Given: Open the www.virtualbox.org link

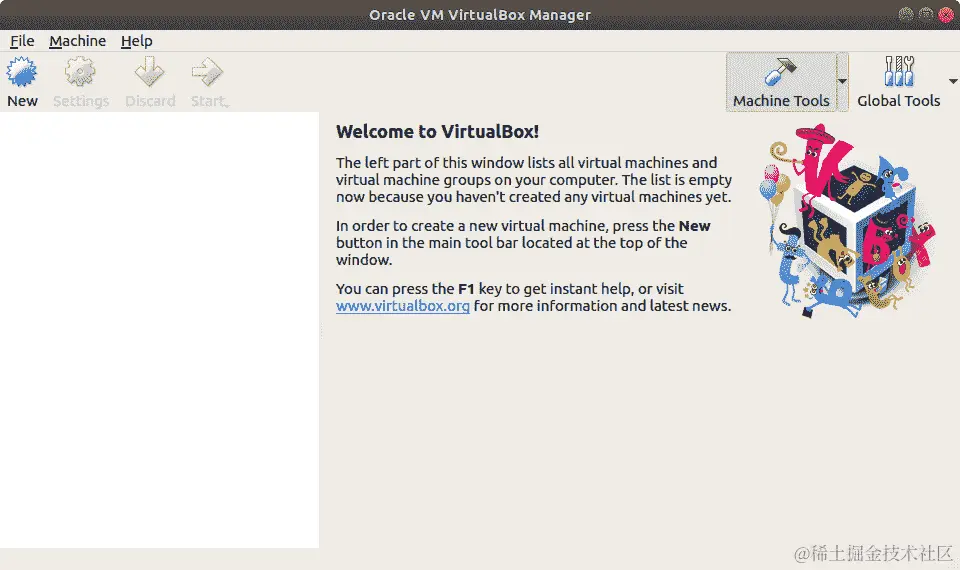Looking at the screenshot, I should coord(402,306).
